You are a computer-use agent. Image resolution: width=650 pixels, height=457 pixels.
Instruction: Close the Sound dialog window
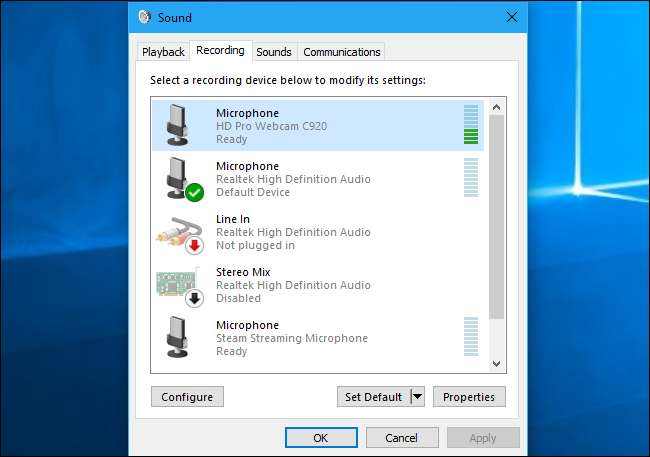(x=511, y=17)
